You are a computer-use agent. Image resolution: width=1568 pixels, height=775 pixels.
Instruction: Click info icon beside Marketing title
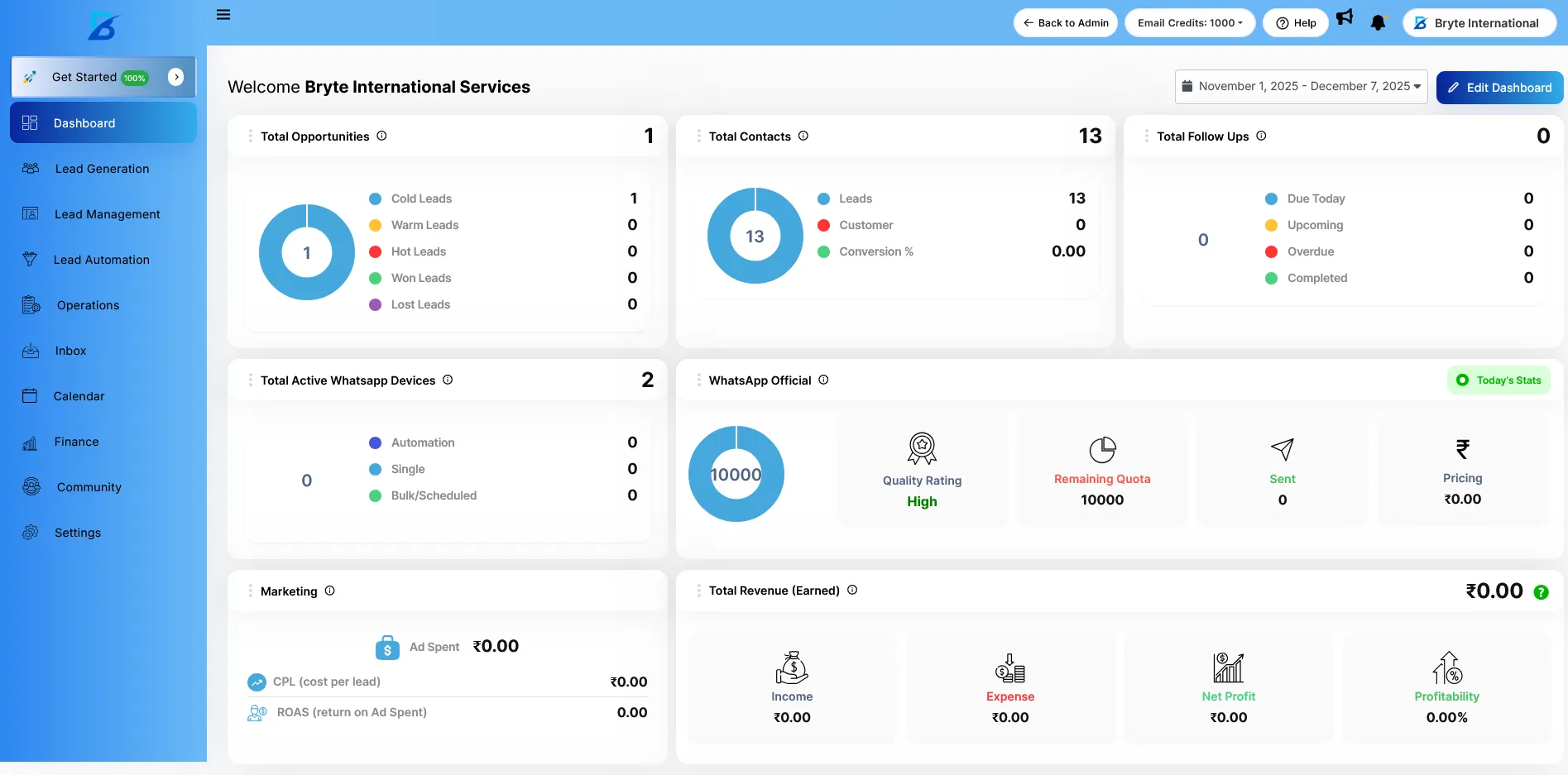click(329, 591)
